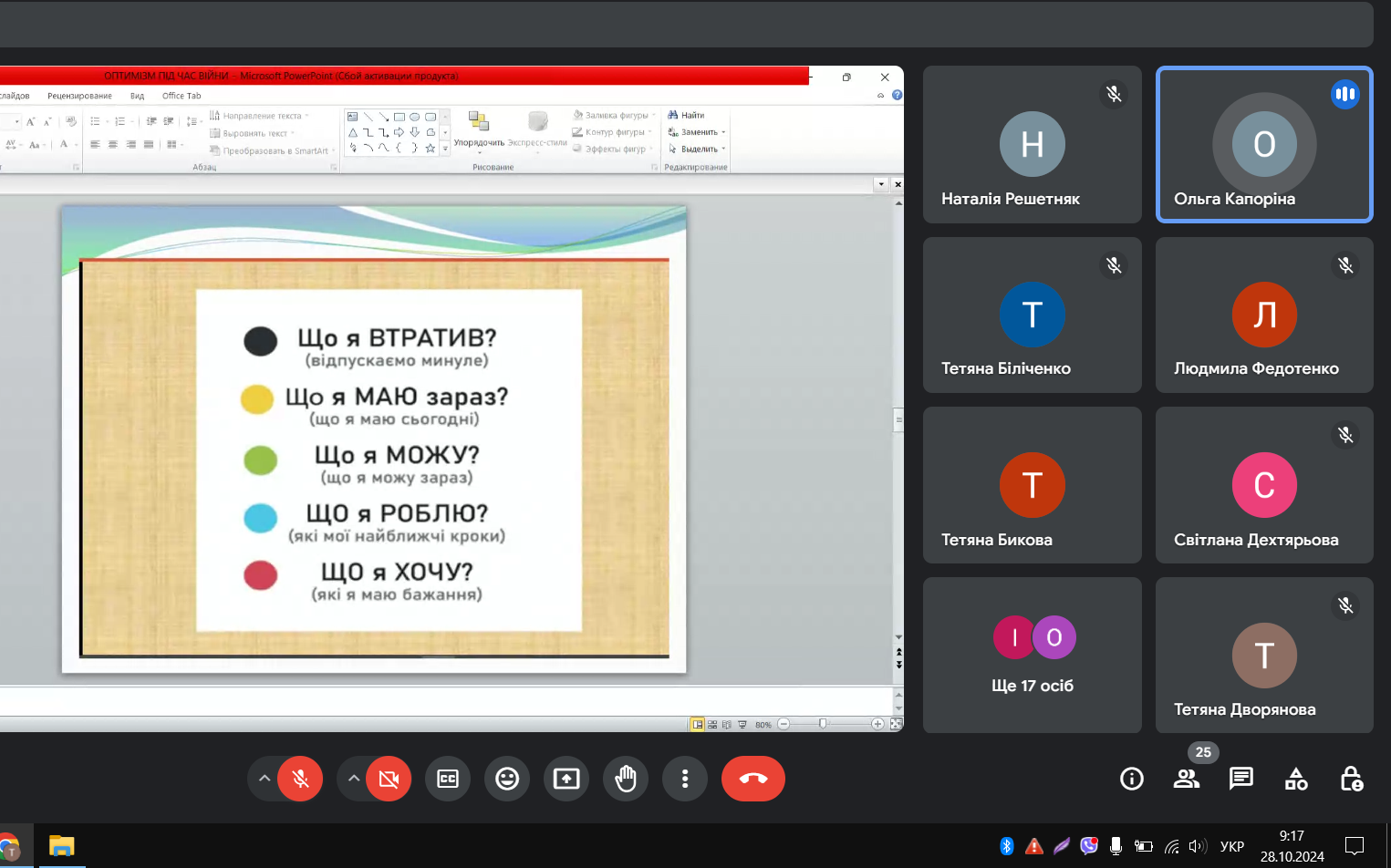The height and width of the screenshot is (868, 1391).
Task: Unmute the microphone
Action: tap(300, 779)
